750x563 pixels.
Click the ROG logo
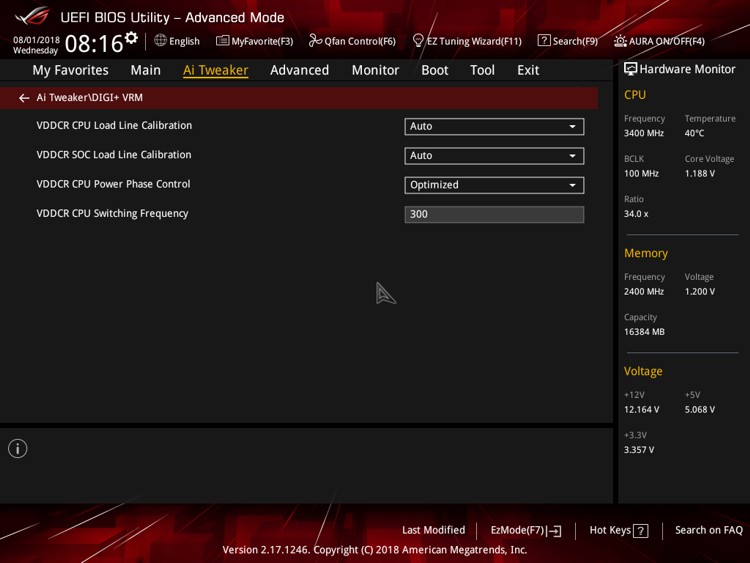[33, 16]
